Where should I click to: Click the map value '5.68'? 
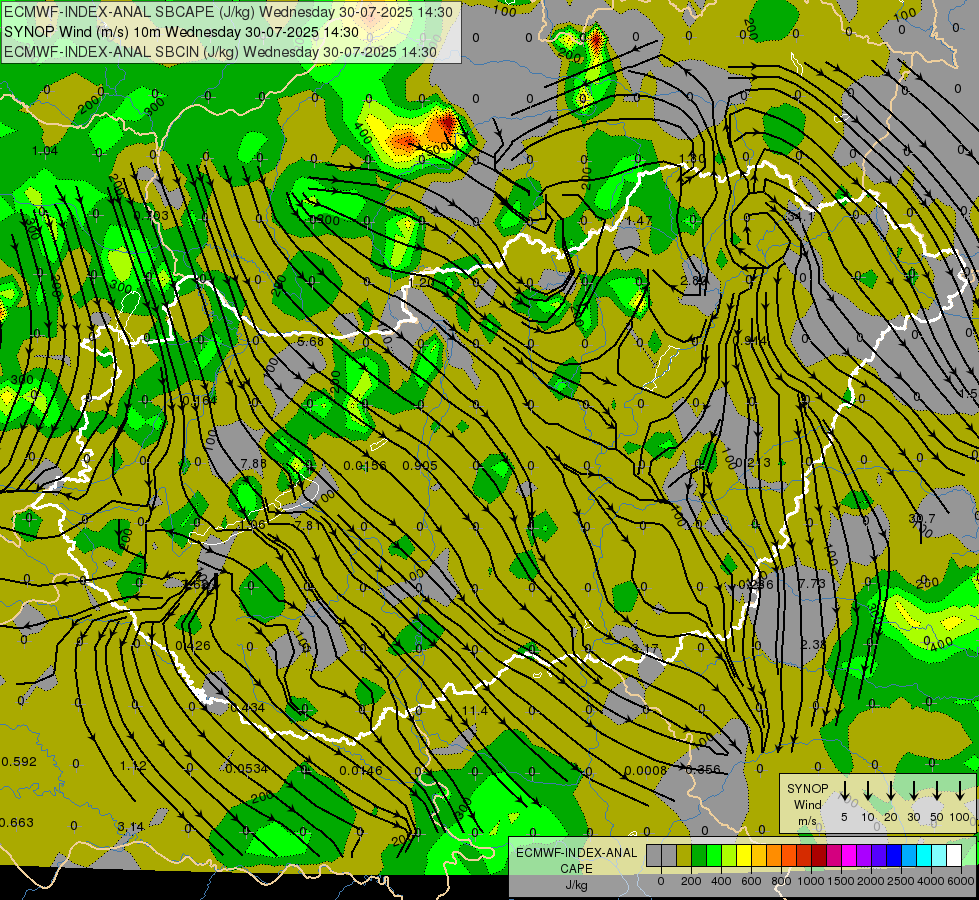tap(310, 342)
